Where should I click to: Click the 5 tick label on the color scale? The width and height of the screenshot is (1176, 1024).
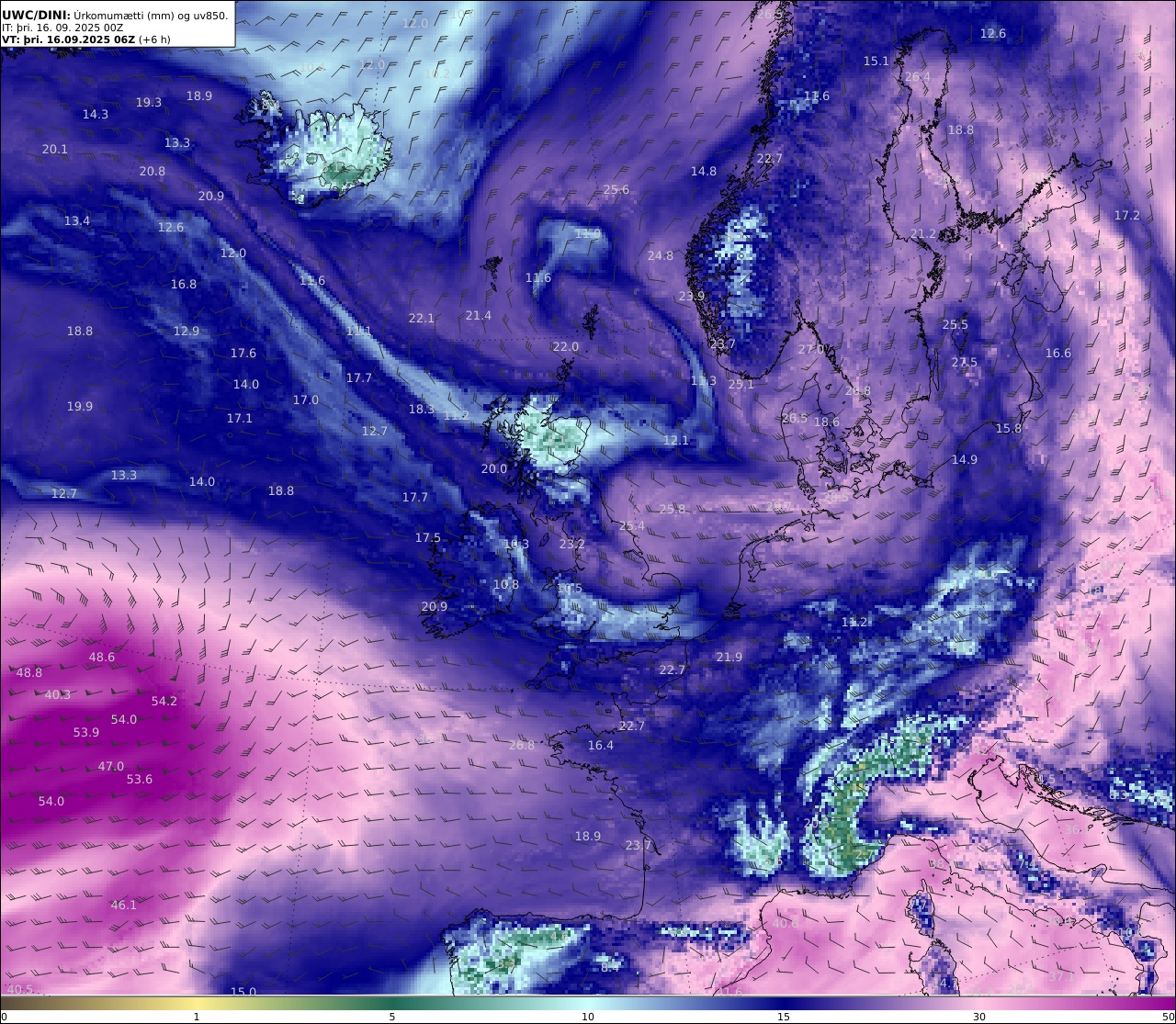392,1016
